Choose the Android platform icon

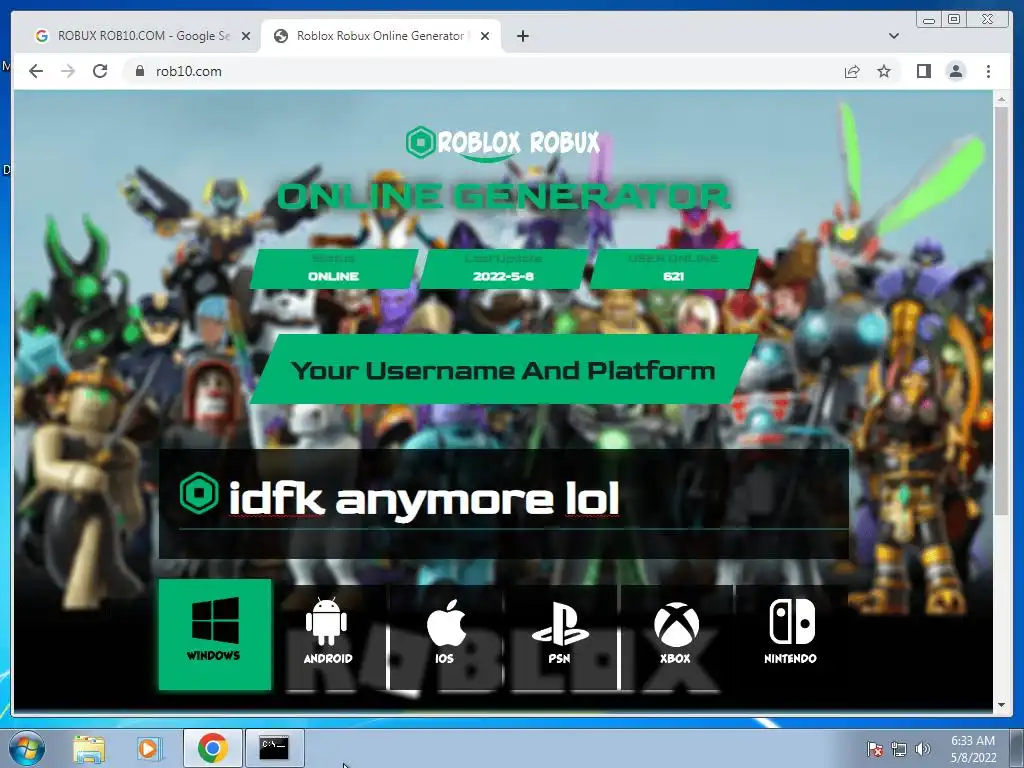(x=327, y=631)
